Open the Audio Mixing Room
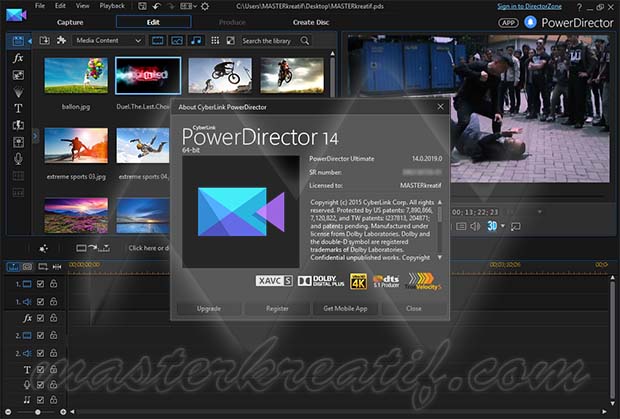The image size is (620, 419). pos(18,142)
